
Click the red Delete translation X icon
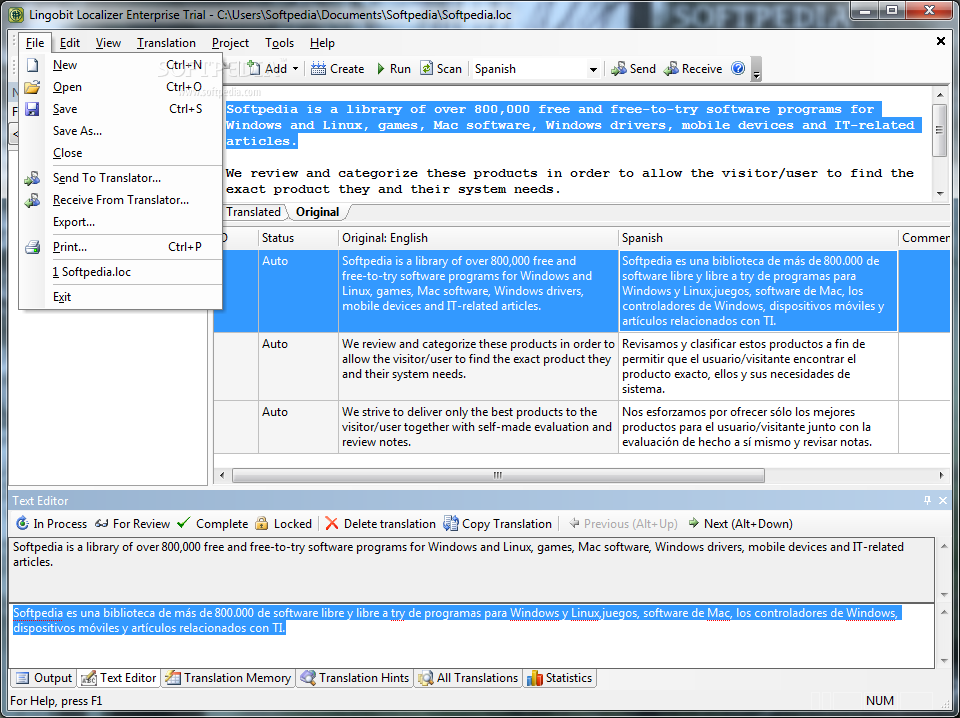click(331, 523)
